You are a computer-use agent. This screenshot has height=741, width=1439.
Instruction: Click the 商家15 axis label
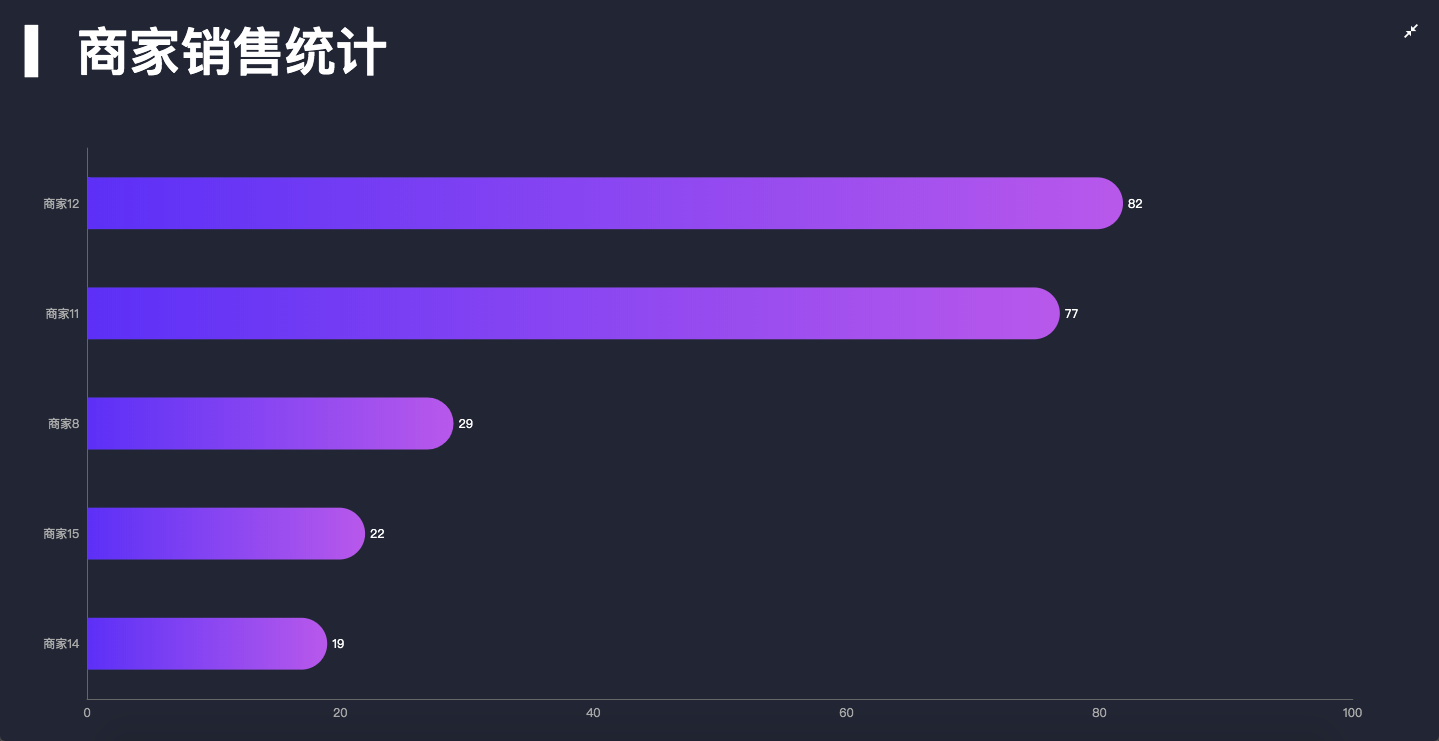click(61, 534)
